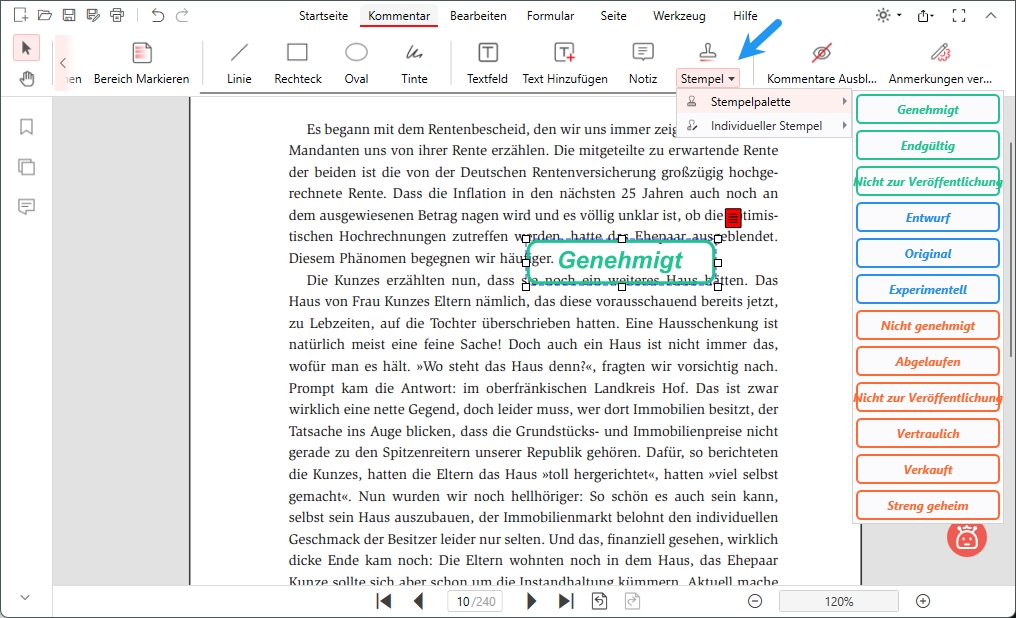This screenshot has height=618, width=1016.
Task: Open the share export dropdown
Action: [x=926, y=15]
